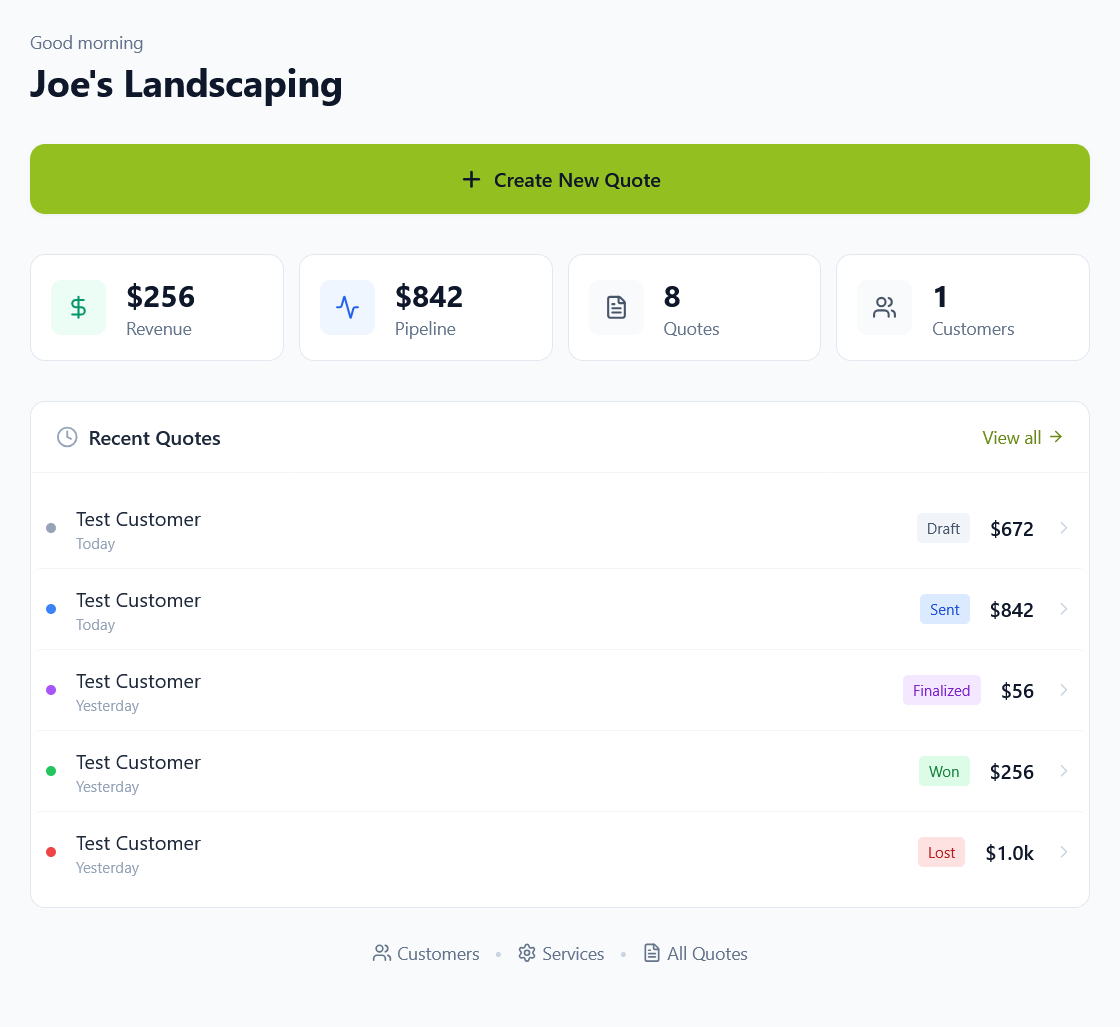1120x1027 pixels.
Task: Click the Customers people icon in stats
Action: (x=884, y=308)
